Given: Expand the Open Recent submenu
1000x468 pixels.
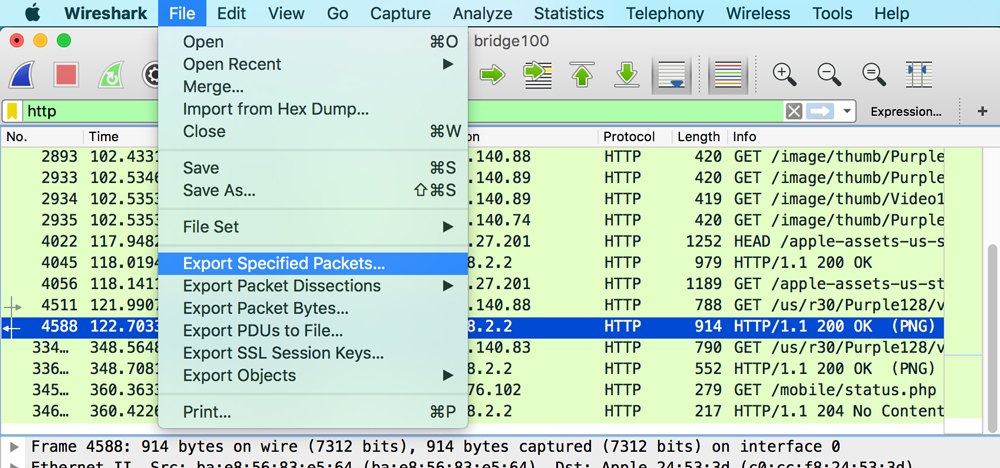Looking at the screenshot, I should click(313, 64).
